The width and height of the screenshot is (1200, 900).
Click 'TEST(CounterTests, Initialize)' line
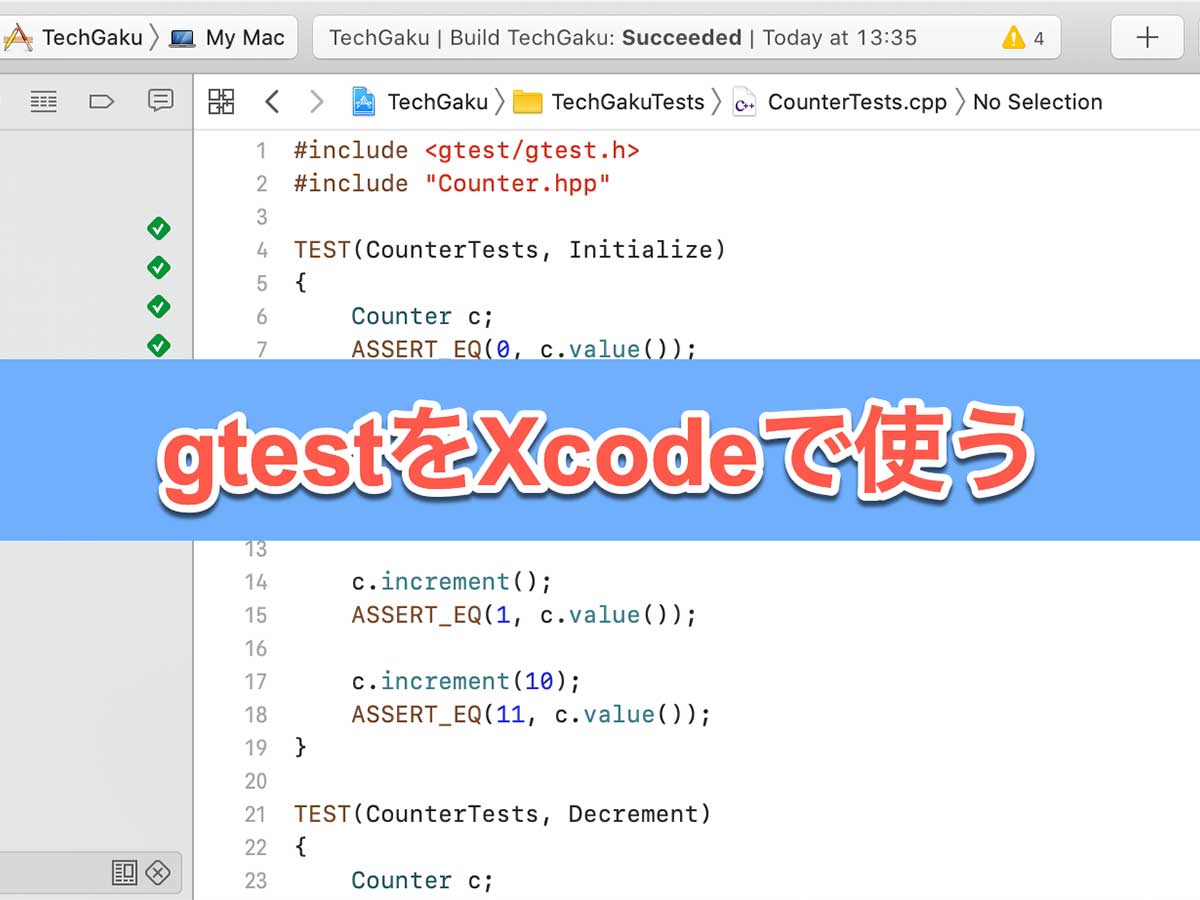coord(510,250)
